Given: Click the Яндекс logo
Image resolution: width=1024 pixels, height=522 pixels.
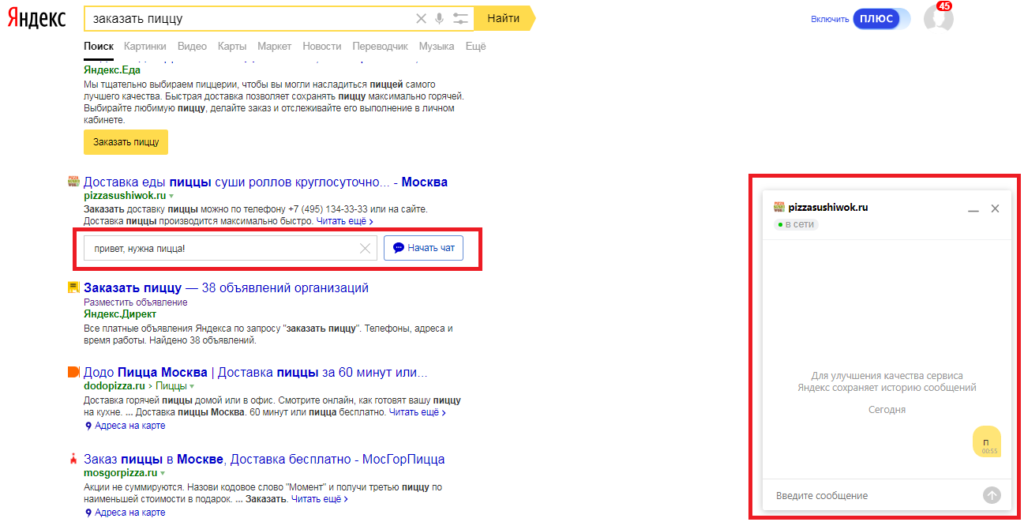Looking at the screenshot, I should [x=39, y=19].
